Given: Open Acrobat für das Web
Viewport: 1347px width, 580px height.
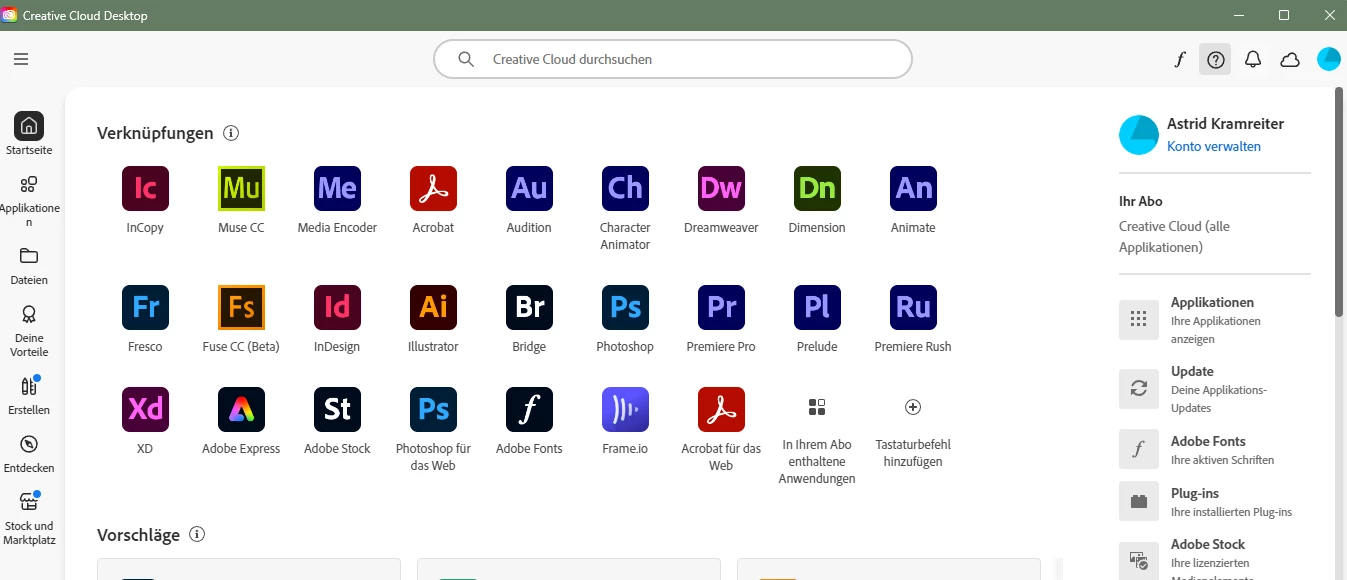Looking at the screenshot, I should tap(721, 409).
